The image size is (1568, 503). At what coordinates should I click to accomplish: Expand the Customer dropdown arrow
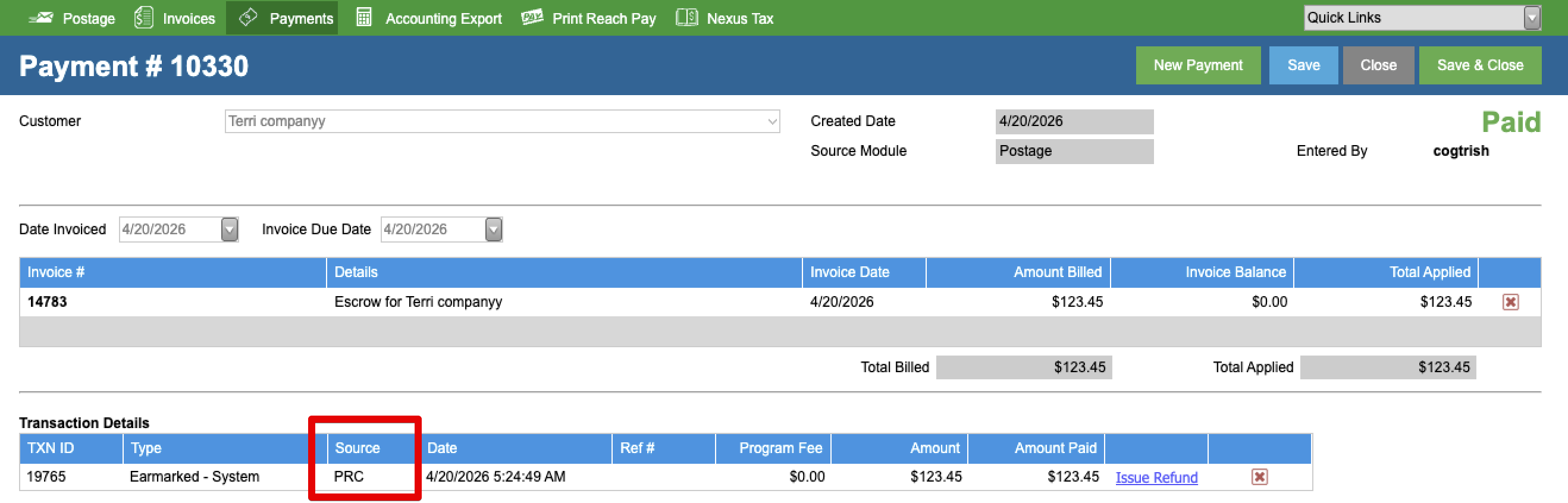point(772,122)
